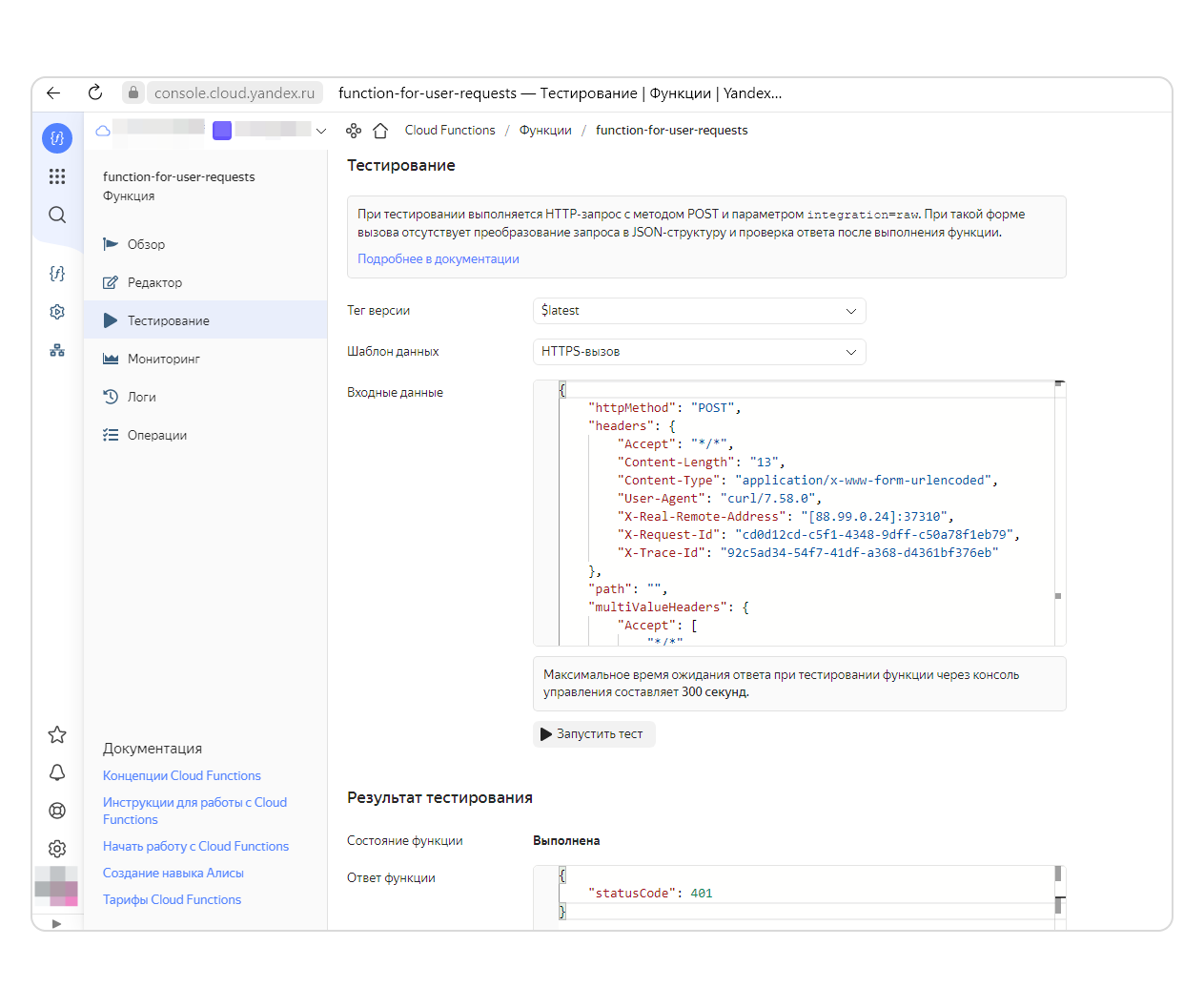Open the all services grid icon
The image size is (1204, 1008).
click(x=57, y=176)
